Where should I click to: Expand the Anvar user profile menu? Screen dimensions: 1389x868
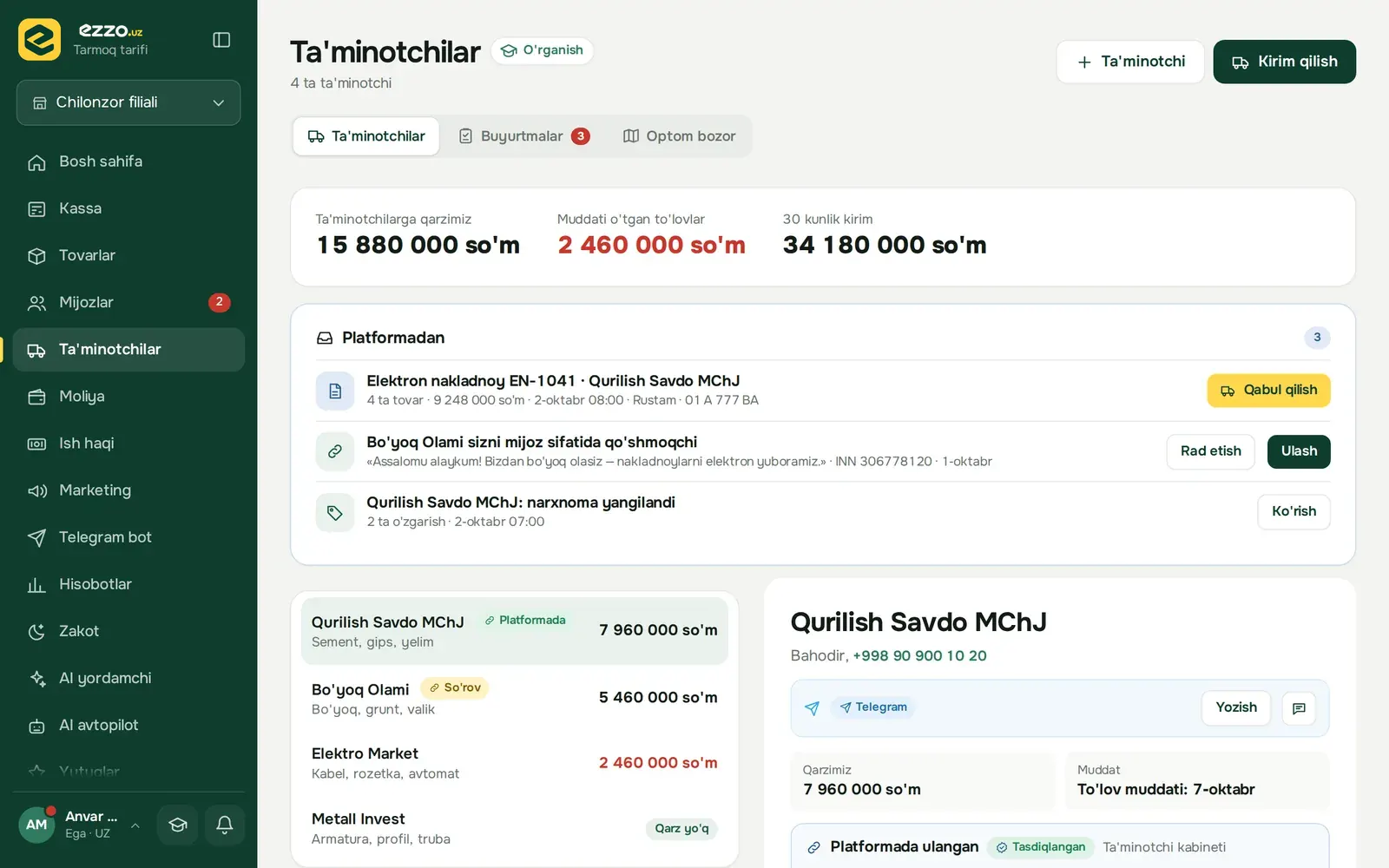coord(80,825)
